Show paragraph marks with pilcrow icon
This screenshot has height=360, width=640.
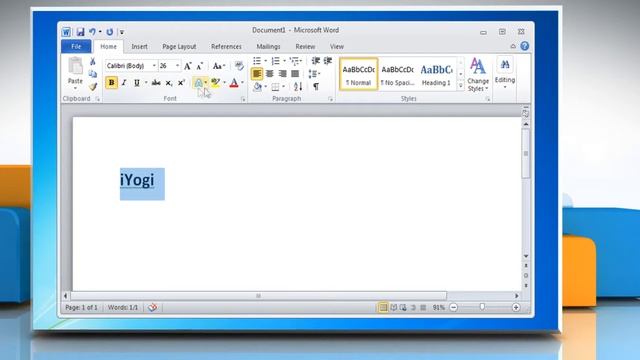pyautogui.click(x=316, y=87)
